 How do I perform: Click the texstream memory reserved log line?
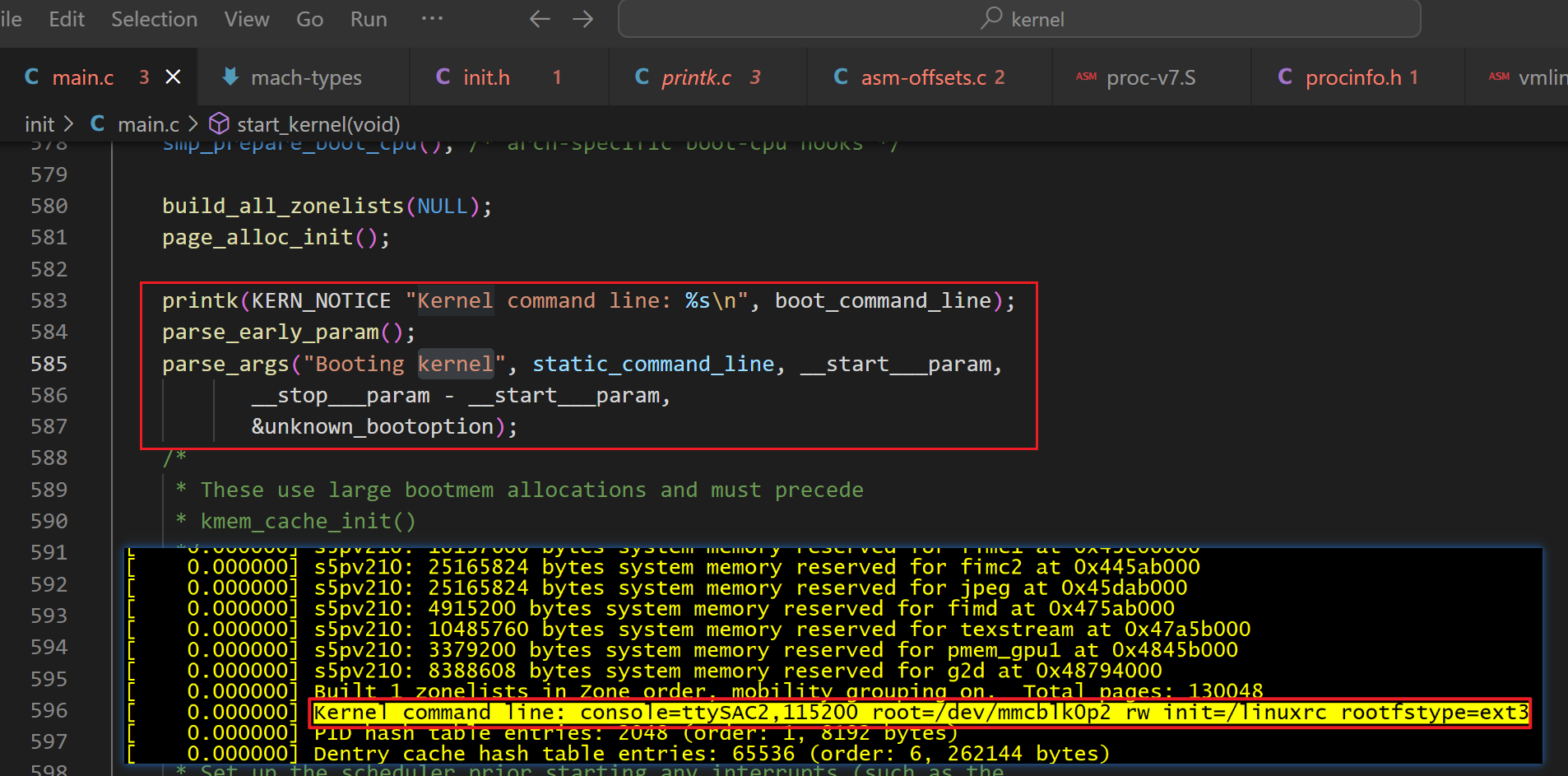[x=782, y=630]
